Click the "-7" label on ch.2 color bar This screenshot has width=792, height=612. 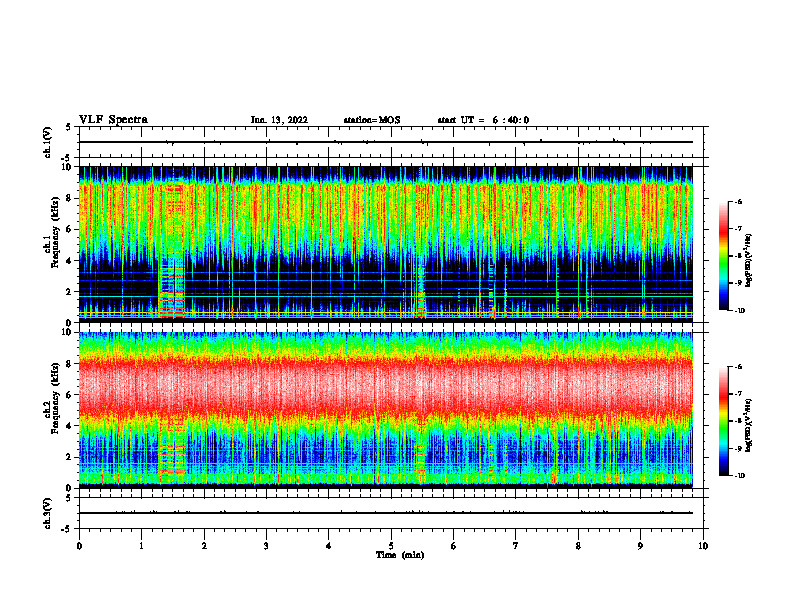click(738, 393)
